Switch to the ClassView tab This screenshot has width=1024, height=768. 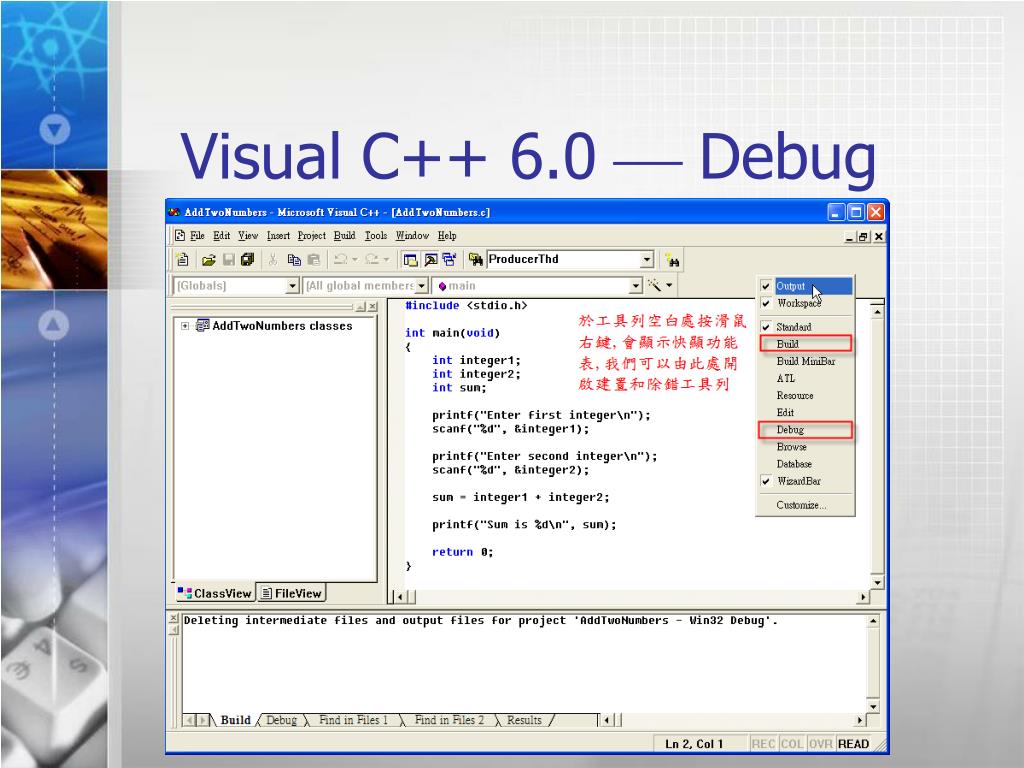coord(215,593)
